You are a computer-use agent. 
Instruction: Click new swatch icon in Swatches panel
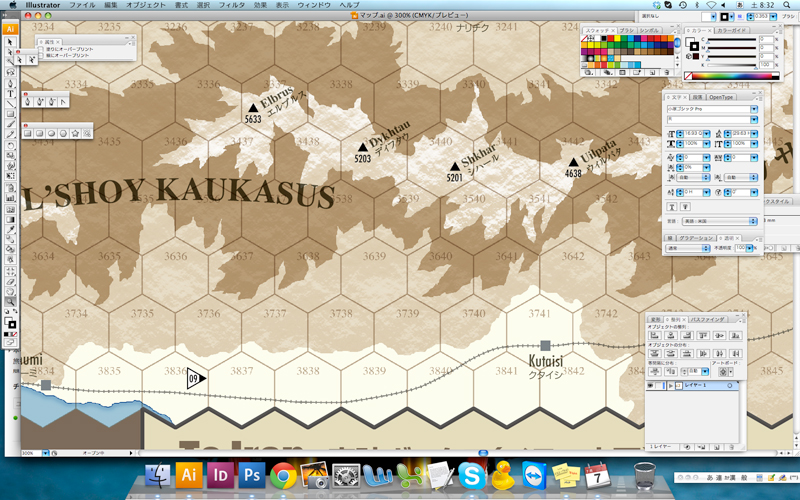point(652,72)
